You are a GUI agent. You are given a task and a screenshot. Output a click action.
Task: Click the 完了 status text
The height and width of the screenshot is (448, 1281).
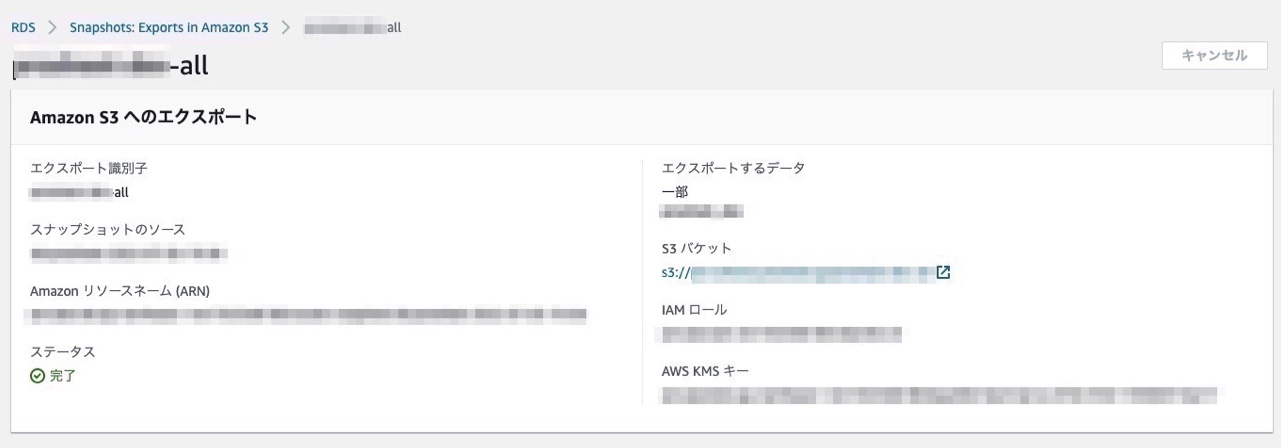click(x=62, y=376)
